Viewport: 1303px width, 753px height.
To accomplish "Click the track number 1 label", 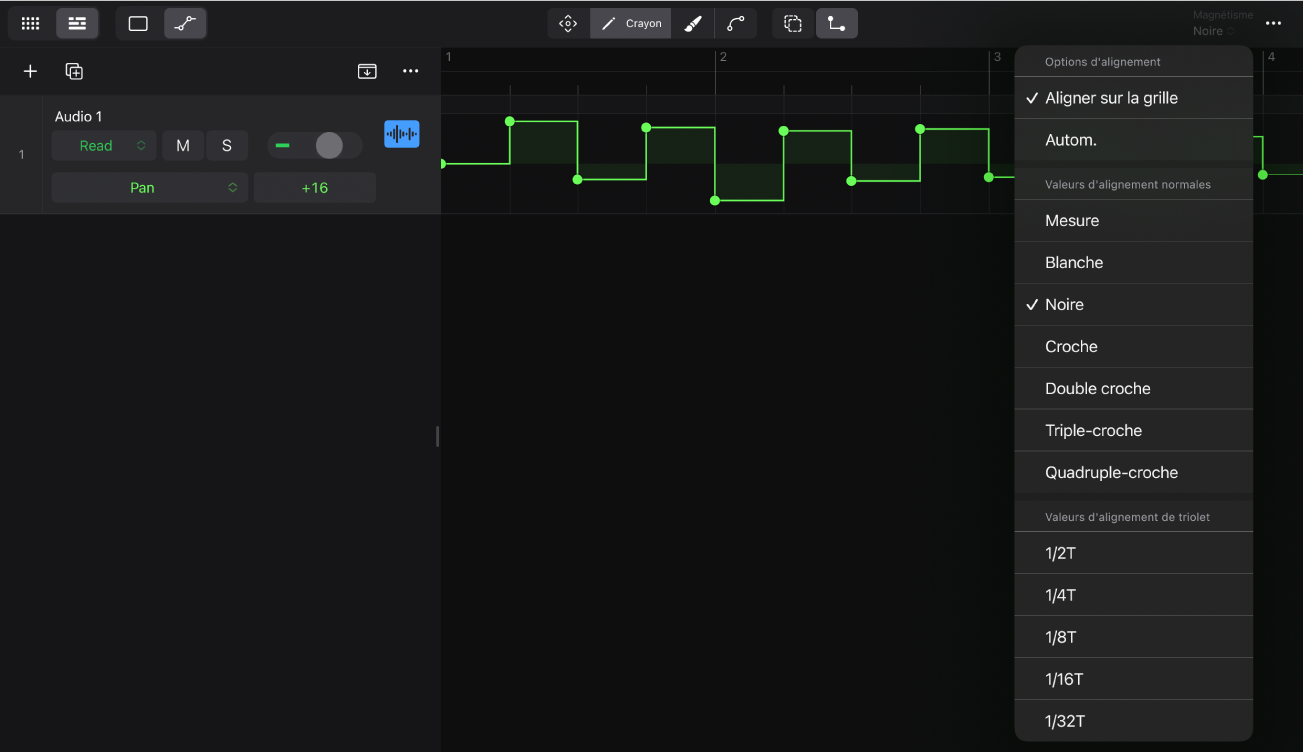I will (x=21, y=154).
